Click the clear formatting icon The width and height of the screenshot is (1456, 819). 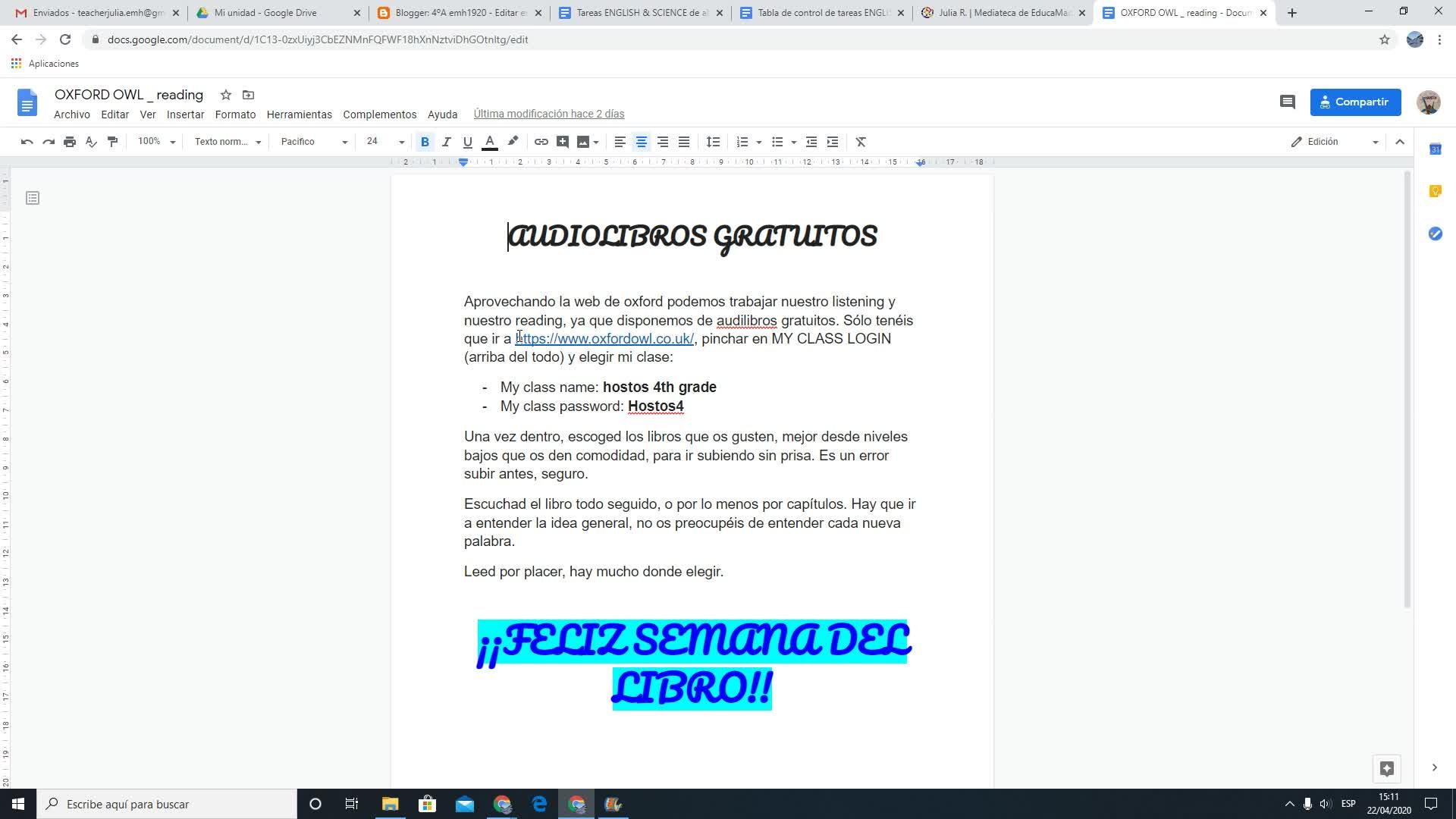(861, 142)
